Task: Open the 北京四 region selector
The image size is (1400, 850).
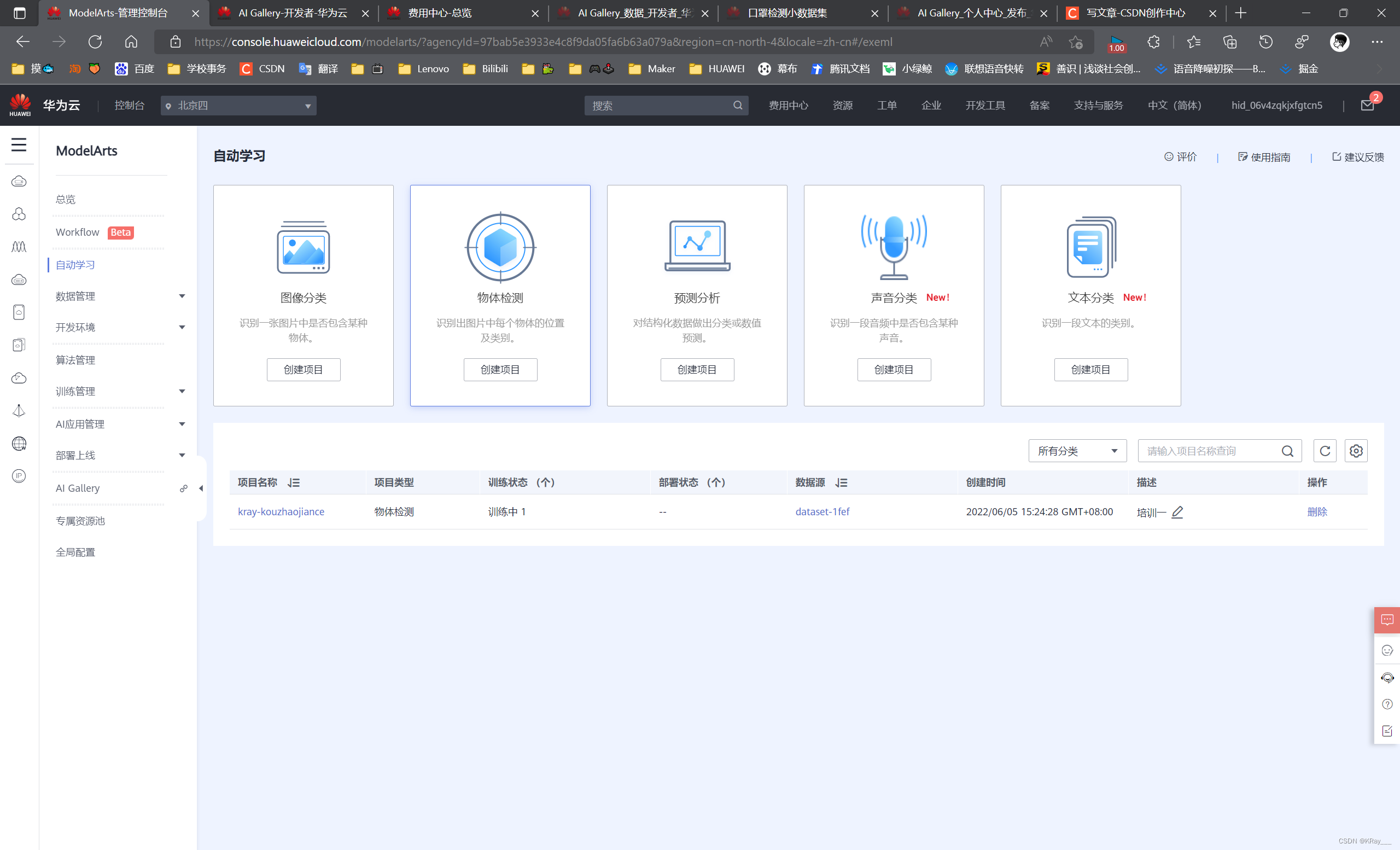Action: [x=238, y=106]
